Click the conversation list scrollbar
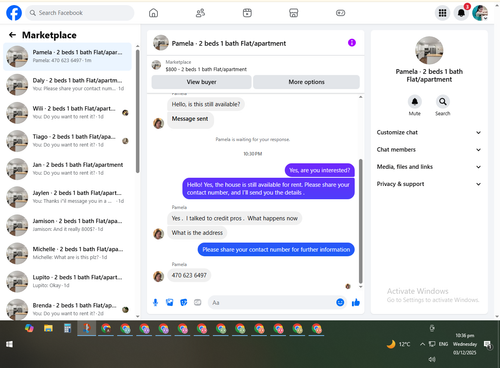 (137, 111)
